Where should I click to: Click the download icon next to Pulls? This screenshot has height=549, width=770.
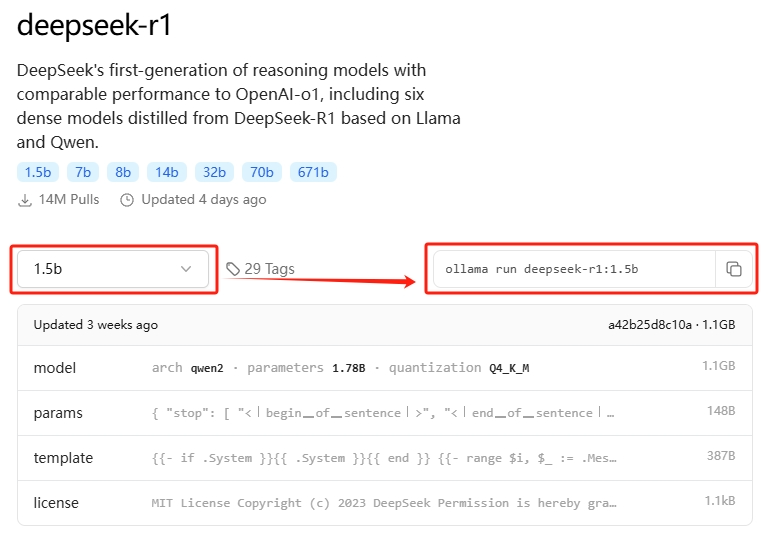click(25, 200)
